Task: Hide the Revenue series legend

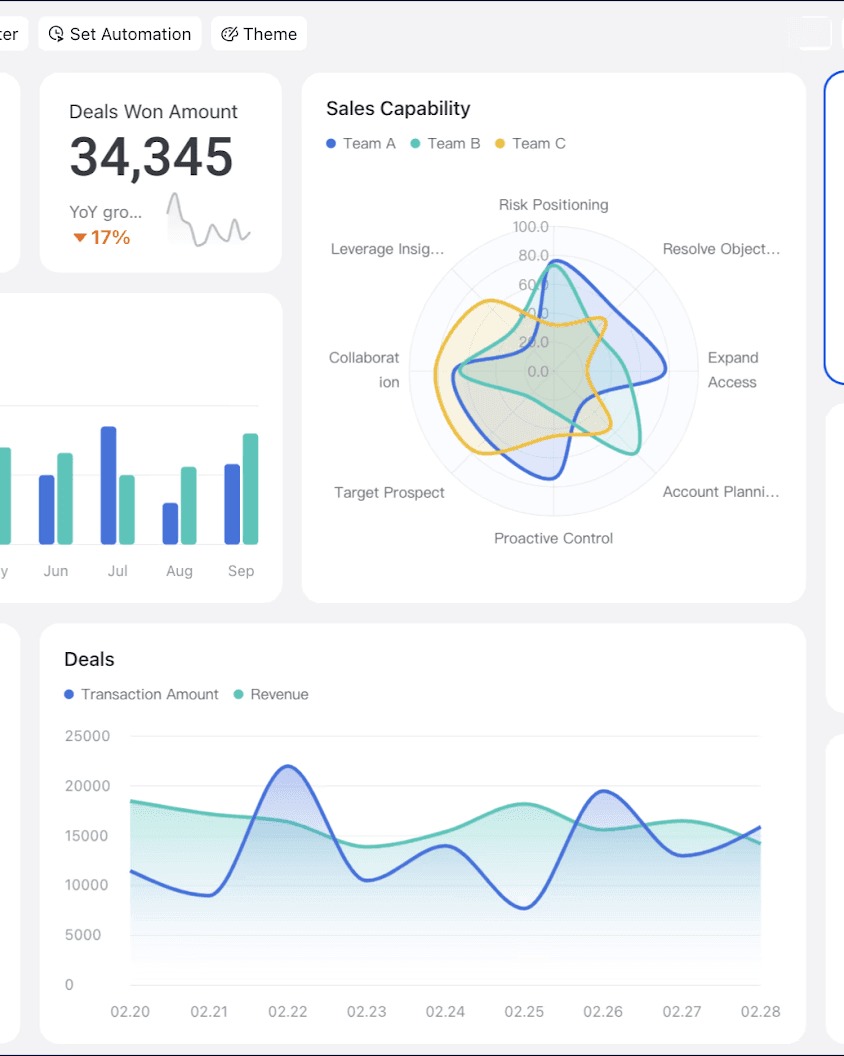Action: click(271, 694)
